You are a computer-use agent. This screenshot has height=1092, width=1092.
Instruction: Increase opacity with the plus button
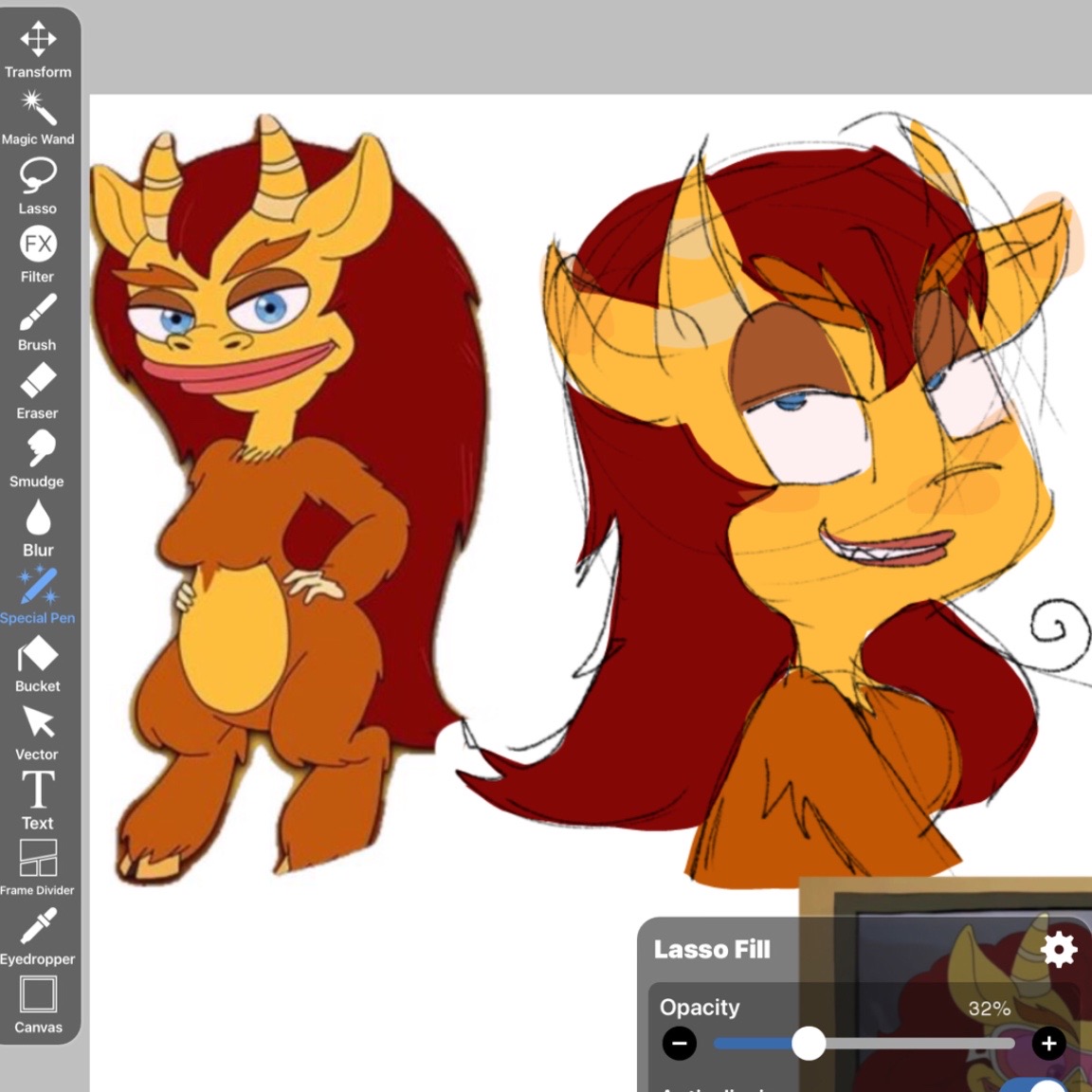click(1049, 1044)
